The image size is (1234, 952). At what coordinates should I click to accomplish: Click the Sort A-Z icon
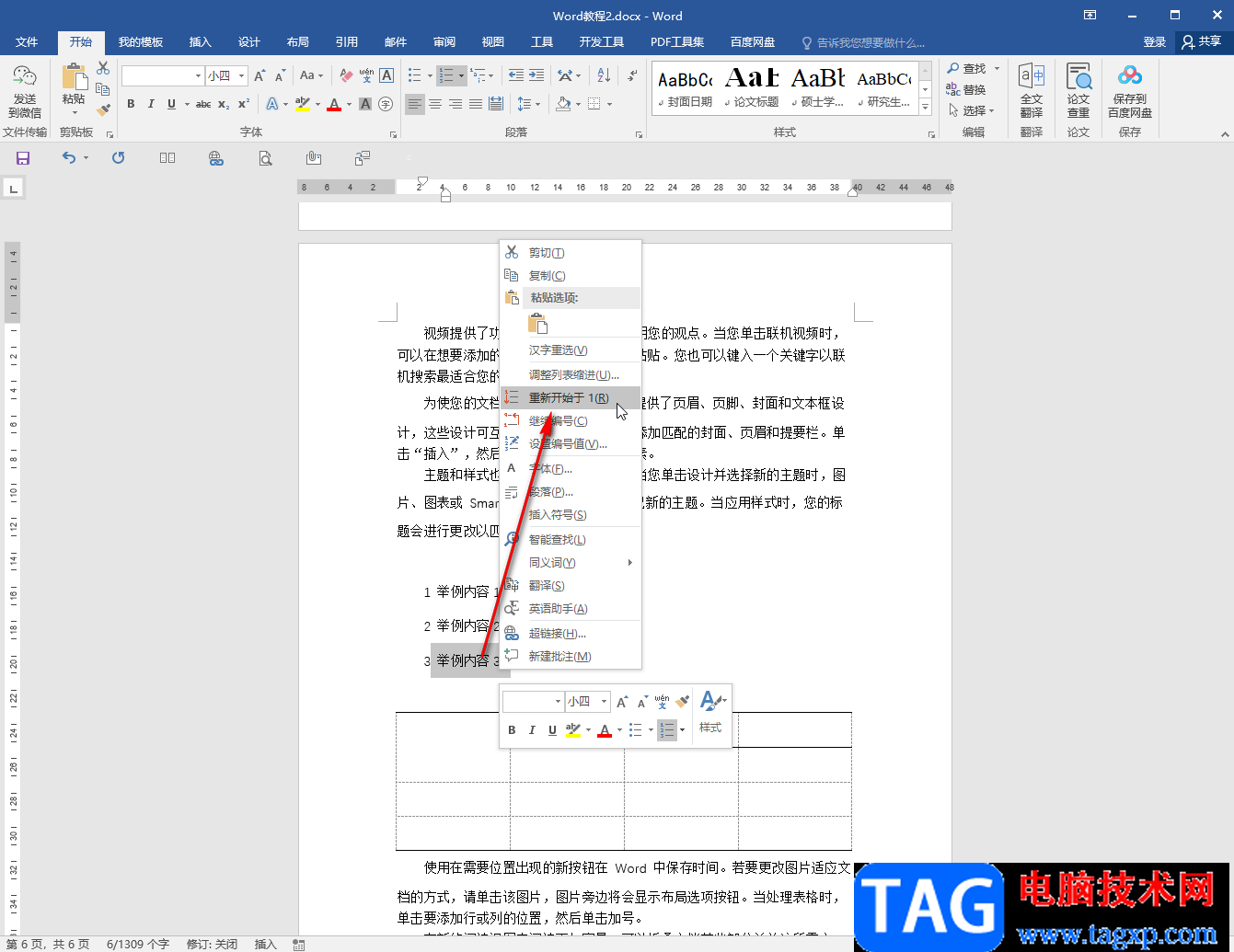[604, 75]
